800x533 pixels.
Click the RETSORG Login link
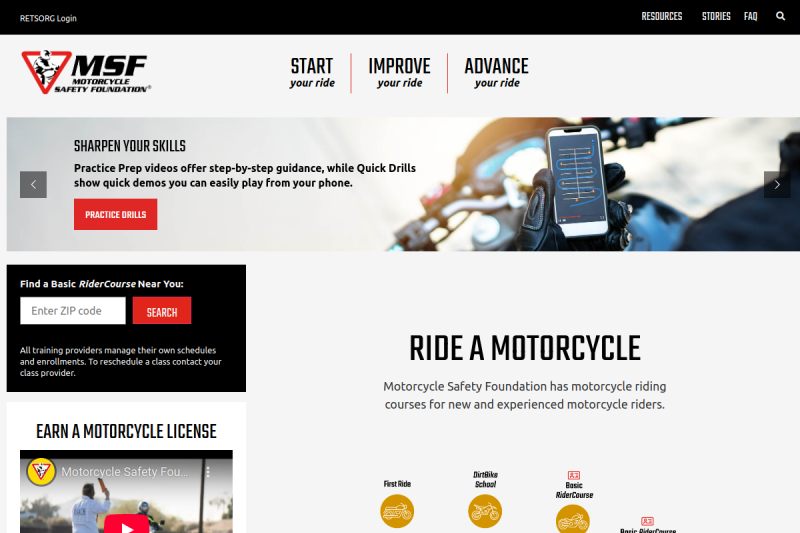pos(48,18)
